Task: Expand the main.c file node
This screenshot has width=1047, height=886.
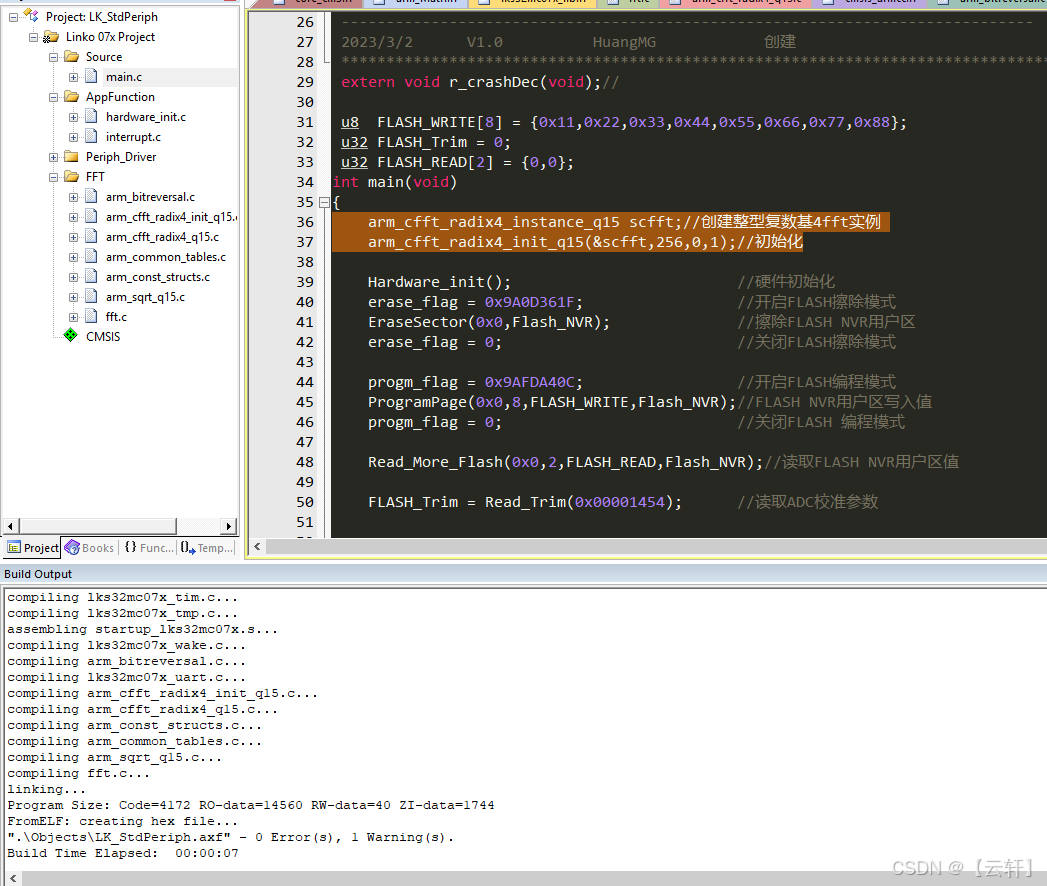Action: pyautogui.click(x=73, y=77)
